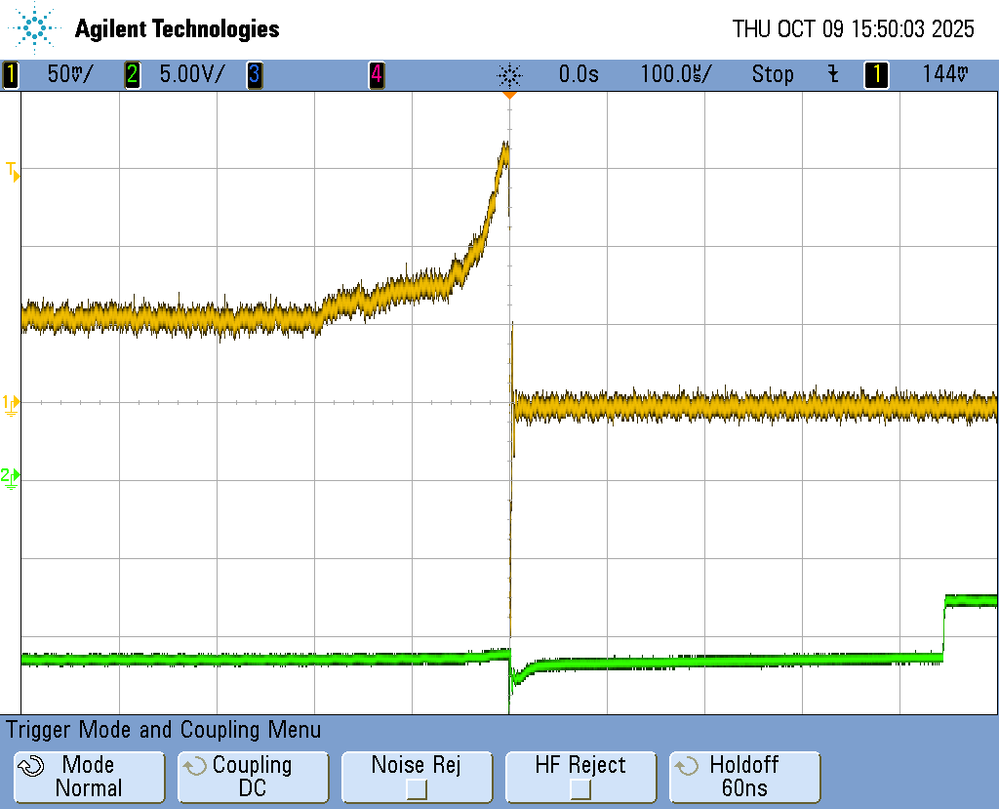Click the Agilent Technologies title text
The width and height of the screenshot is (999, 809).
coord(177,29)
